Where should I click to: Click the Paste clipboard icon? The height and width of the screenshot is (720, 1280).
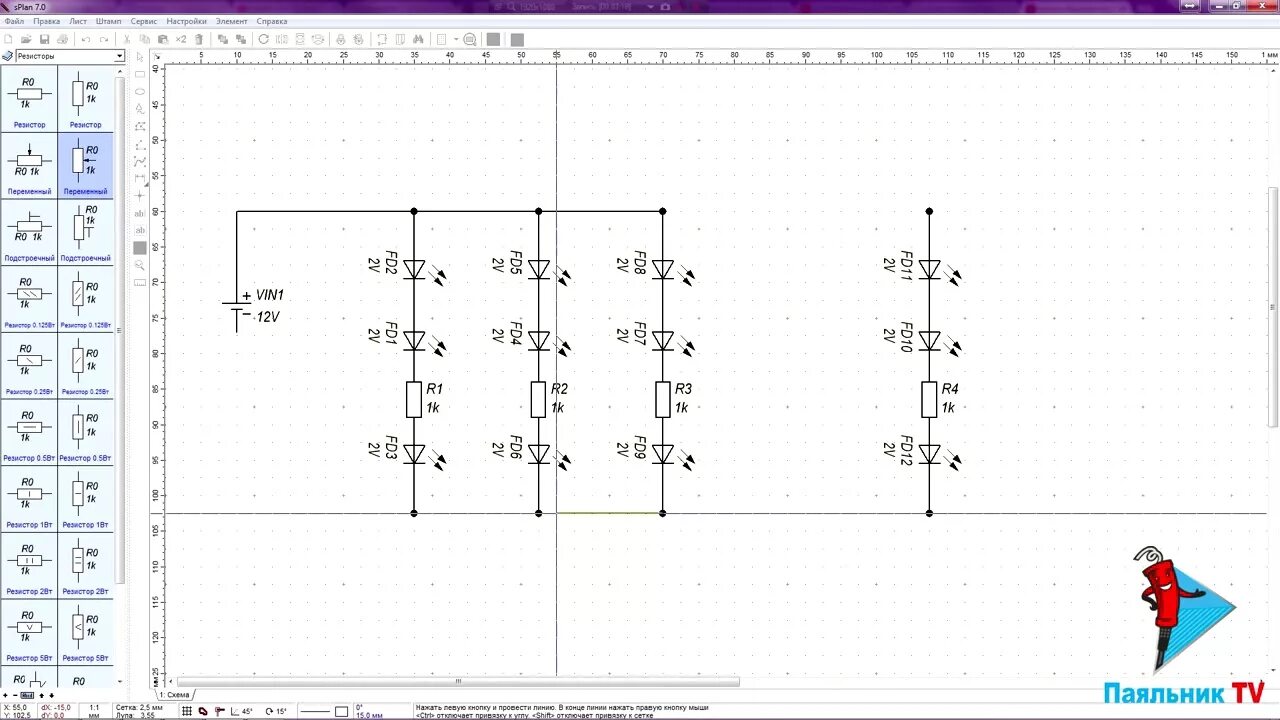pyautogui.click(x=163, y=39)
